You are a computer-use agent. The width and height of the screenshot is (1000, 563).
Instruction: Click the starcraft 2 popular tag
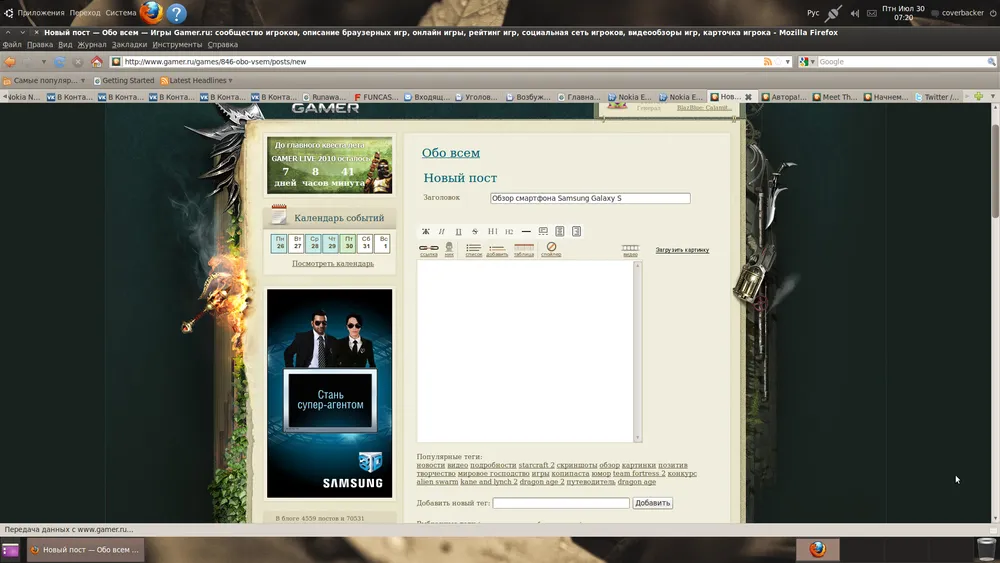click(536, 465)
